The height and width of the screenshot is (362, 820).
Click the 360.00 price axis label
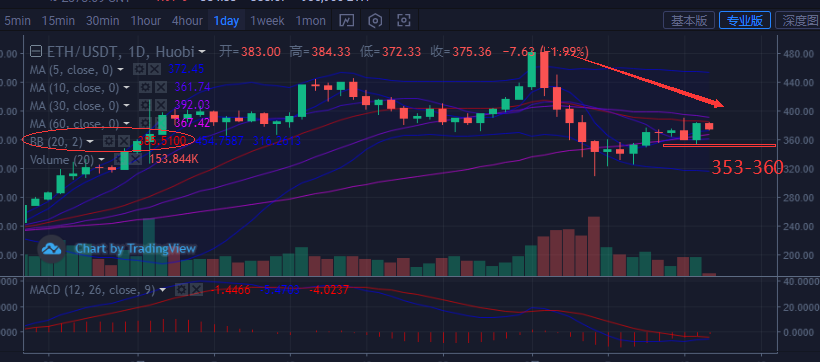coord(798,140)
